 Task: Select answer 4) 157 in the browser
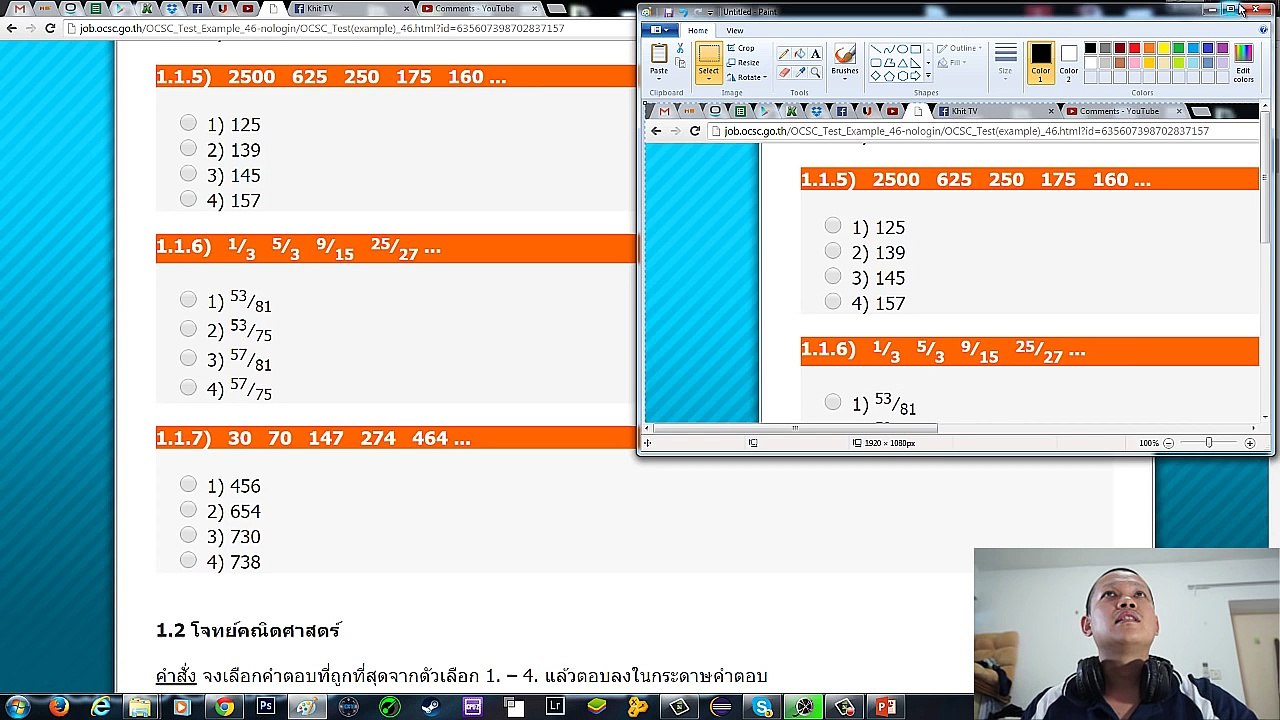click(188, 199)
